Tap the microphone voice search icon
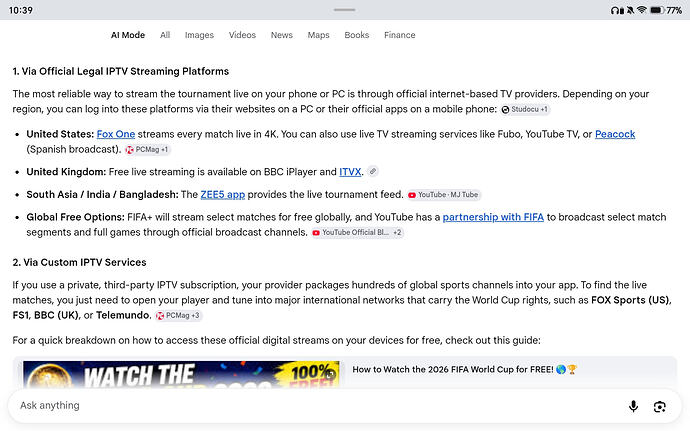The width and height of the screenshot is (690, 431). coord(633,406)
